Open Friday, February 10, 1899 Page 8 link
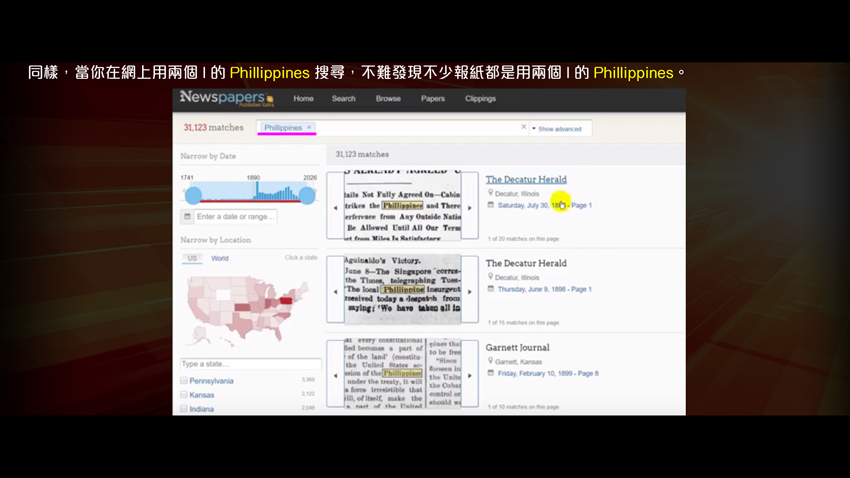Image resolution: width=850 pixels, height=478 pixels. click(548, 373)
